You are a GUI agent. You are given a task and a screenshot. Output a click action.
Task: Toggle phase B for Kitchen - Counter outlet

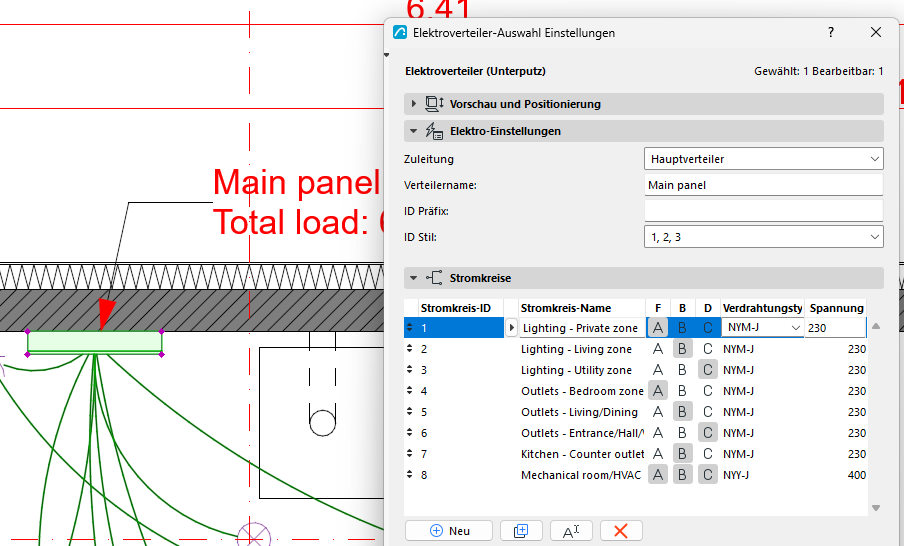(683, 454)
